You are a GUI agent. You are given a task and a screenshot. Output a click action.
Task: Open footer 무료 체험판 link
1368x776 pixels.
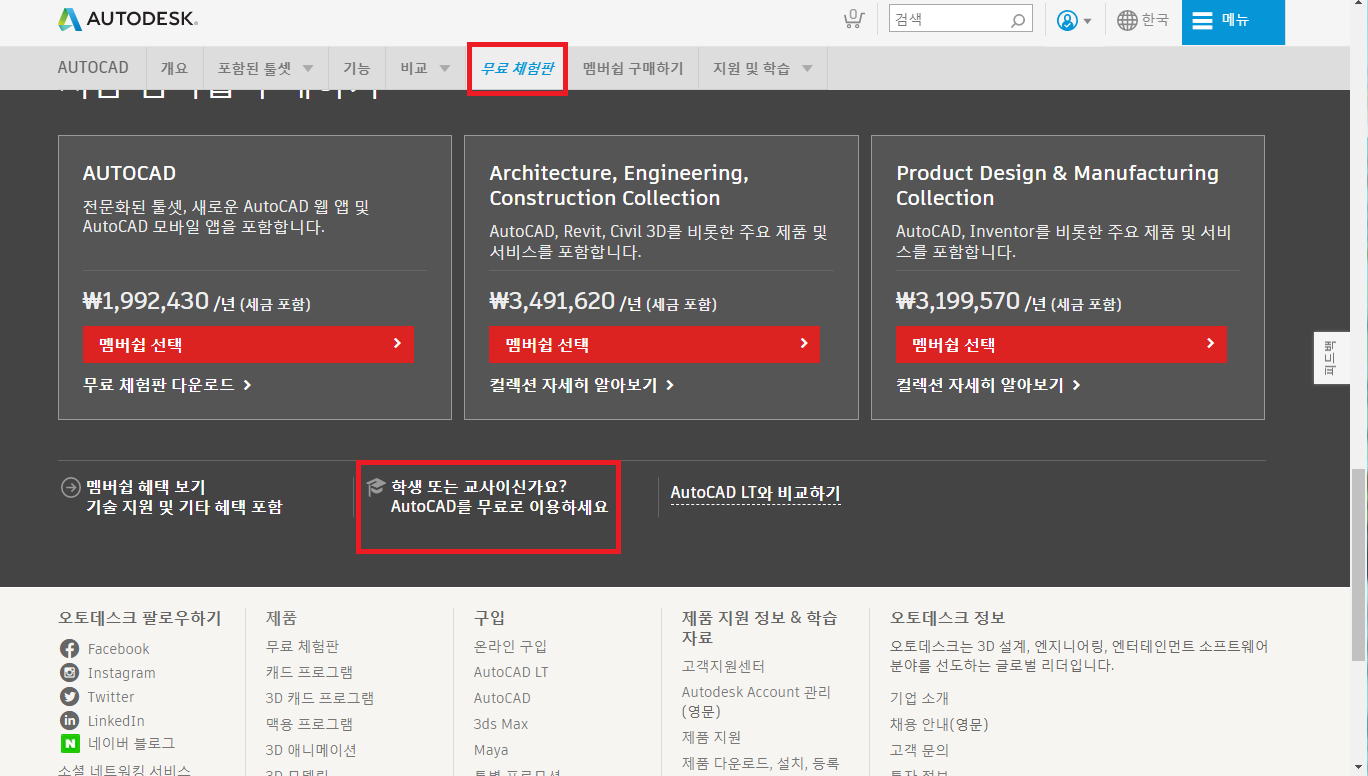pos(302,646)
